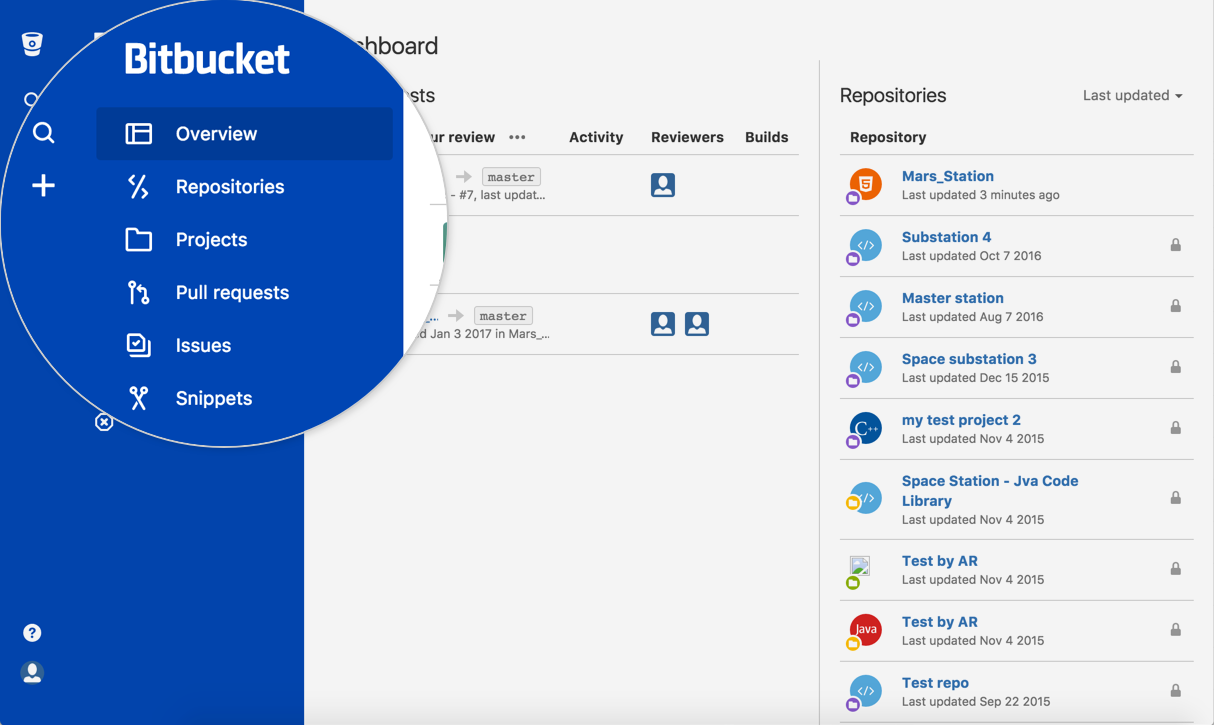The image size is (1214, 725).
Task: Click master branch tag in first pull request
Action: [511, 177]
